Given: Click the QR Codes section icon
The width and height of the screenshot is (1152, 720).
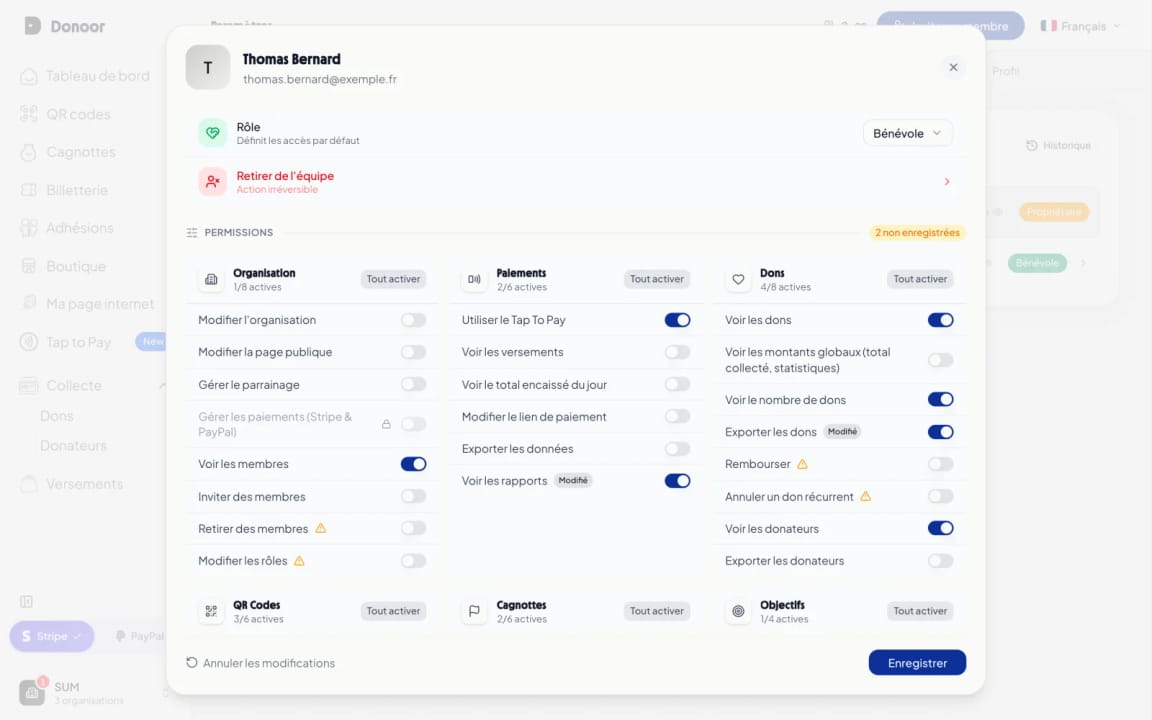Looking at the screenshot, I should point(211,611).
